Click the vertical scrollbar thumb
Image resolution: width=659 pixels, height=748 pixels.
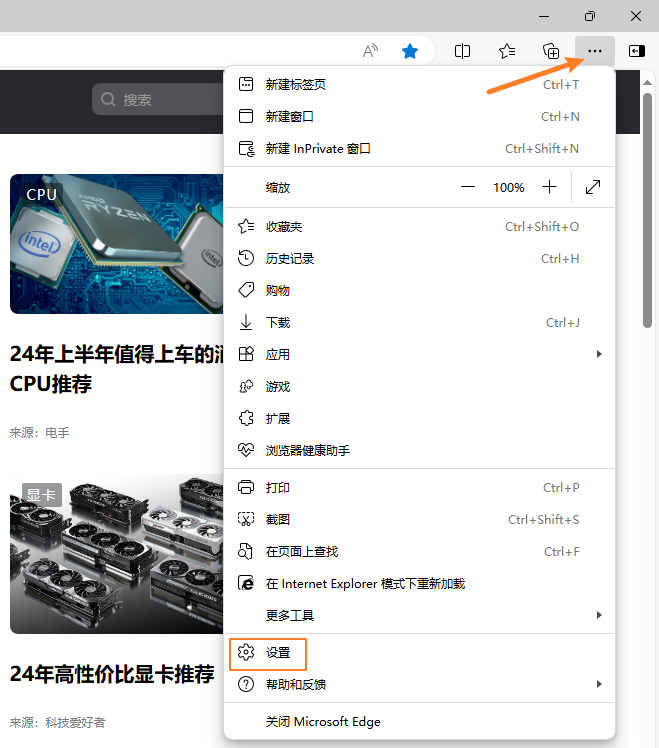tap(647, 210)
